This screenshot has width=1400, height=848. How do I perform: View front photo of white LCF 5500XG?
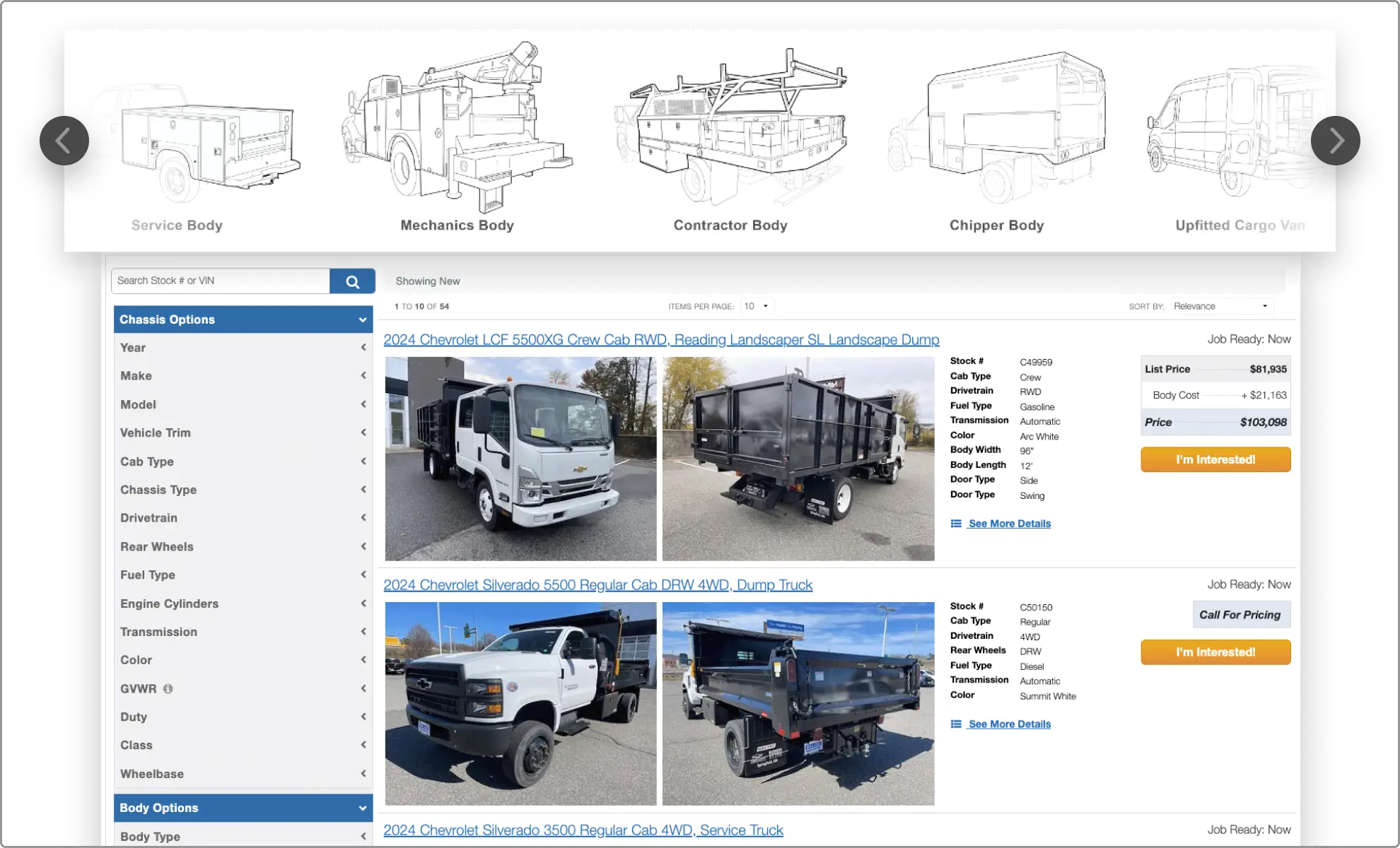[x=520, y=459]
